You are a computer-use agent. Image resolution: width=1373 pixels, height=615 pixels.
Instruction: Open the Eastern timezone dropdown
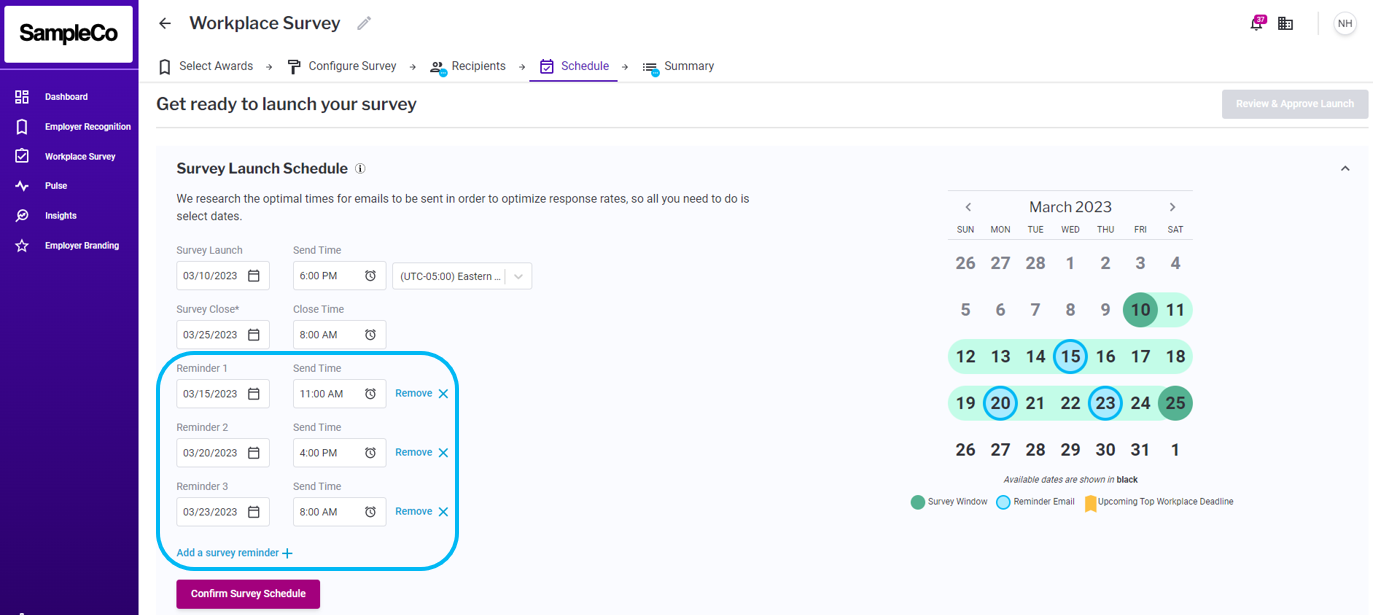click(518, 275)
